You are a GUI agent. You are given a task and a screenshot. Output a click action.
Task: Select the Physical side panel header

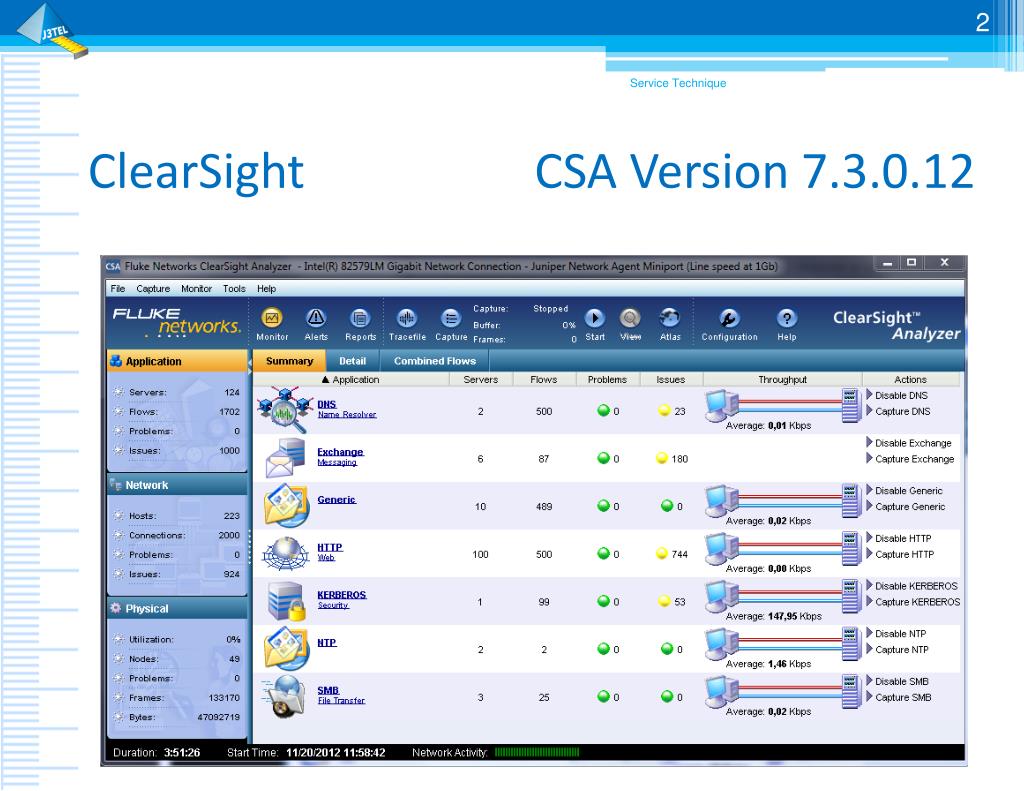(x=177, y=608)
